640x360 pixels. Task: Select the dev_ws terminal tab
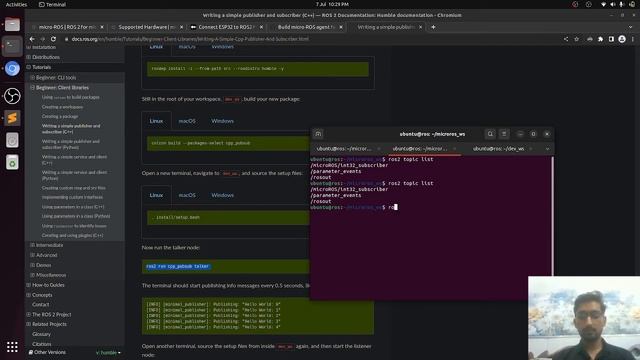pyautogui.click(x=498, y=149)
